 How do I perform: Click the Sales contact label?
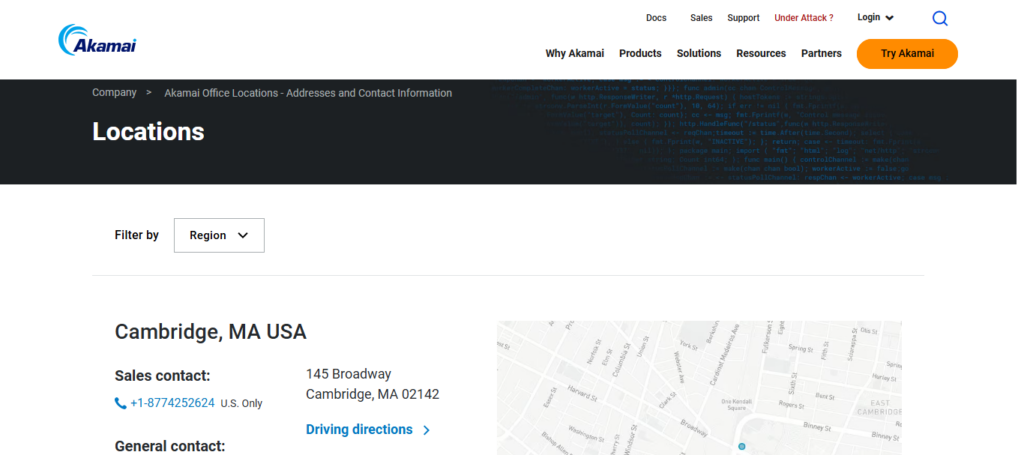pyautogui.click(x=163, y=376)
